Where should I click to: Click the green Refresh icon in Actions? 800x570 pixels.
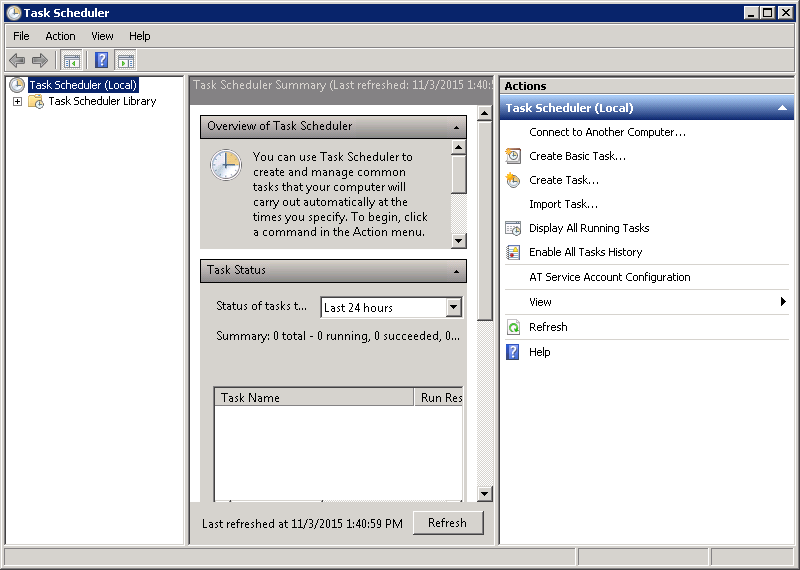coord(513,327)
